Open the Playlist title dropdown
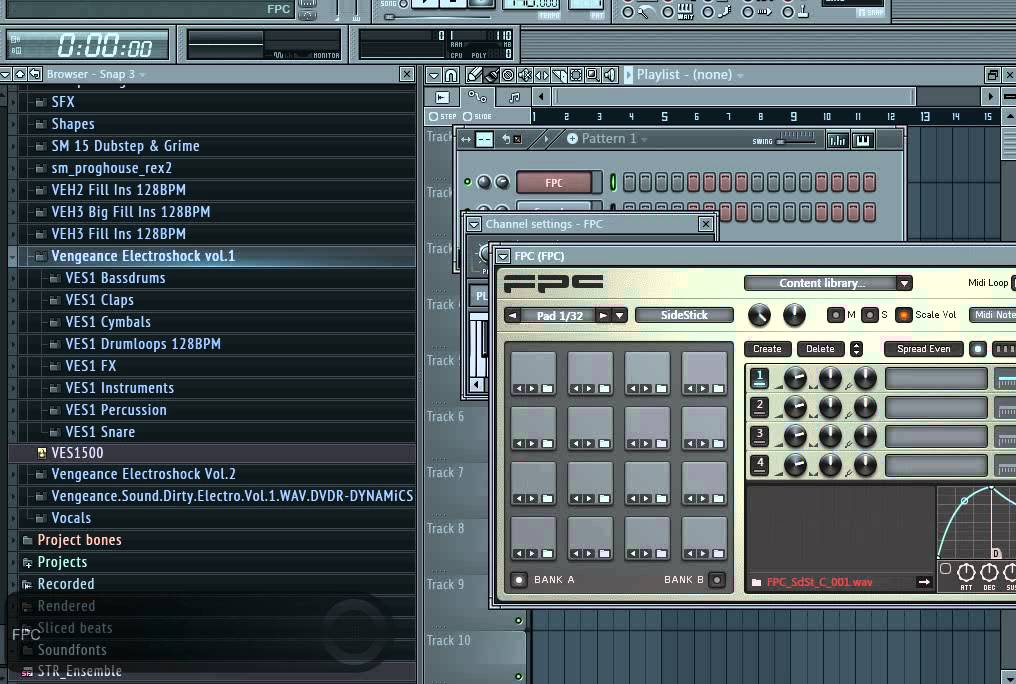The image size is (1016, 684). pos(740,76)
